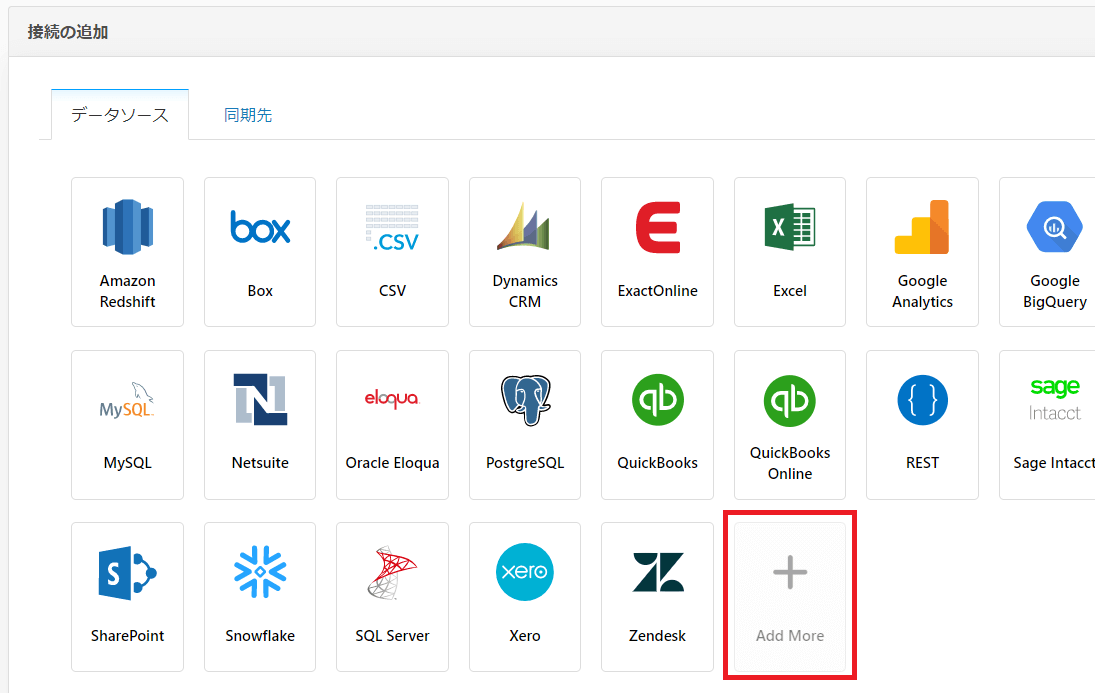Click the ExactOnline label text
Image resolution: width=1095 pixels, height=693 pixels.
657,291
